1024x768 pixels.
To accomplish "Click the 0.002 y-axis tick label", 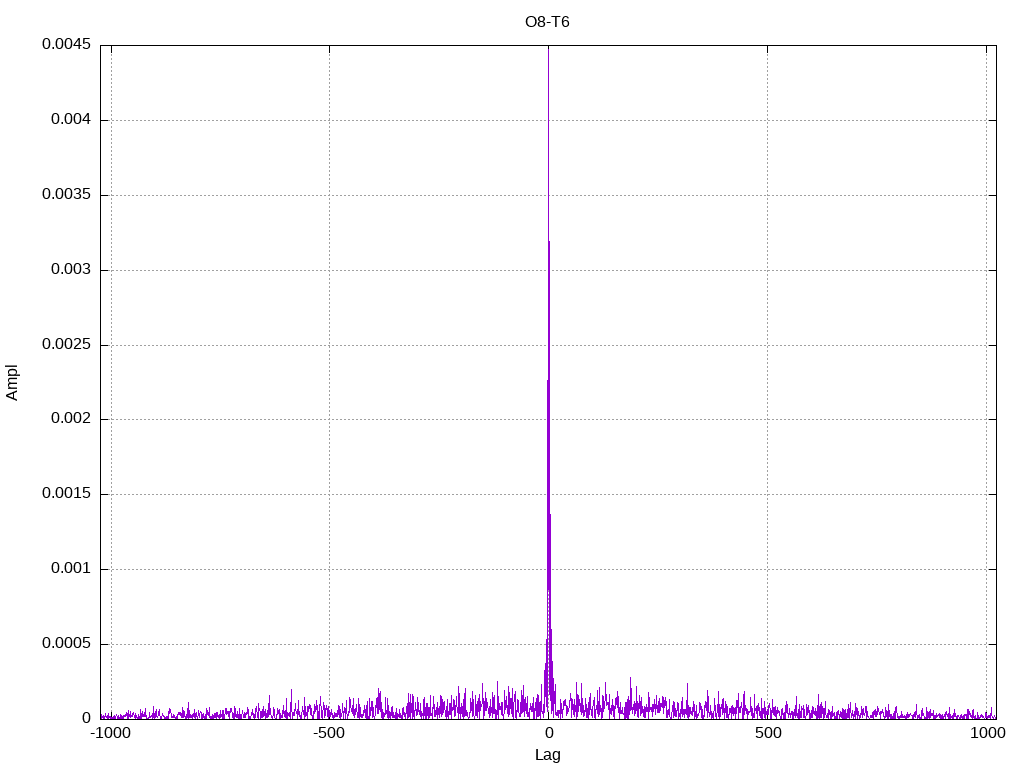I will coord(71,419).
